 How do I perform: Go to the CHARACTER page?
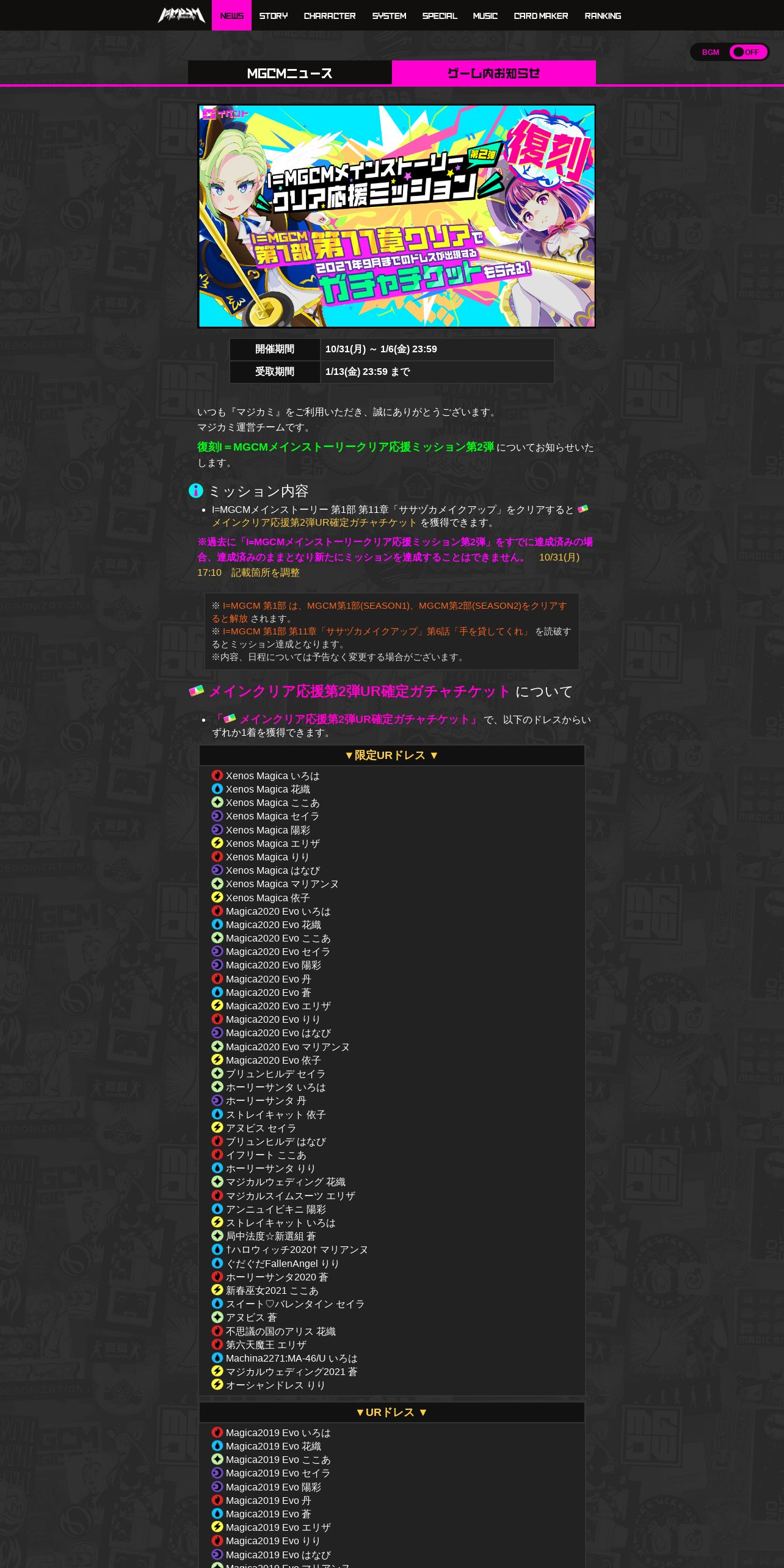[329, 16]
